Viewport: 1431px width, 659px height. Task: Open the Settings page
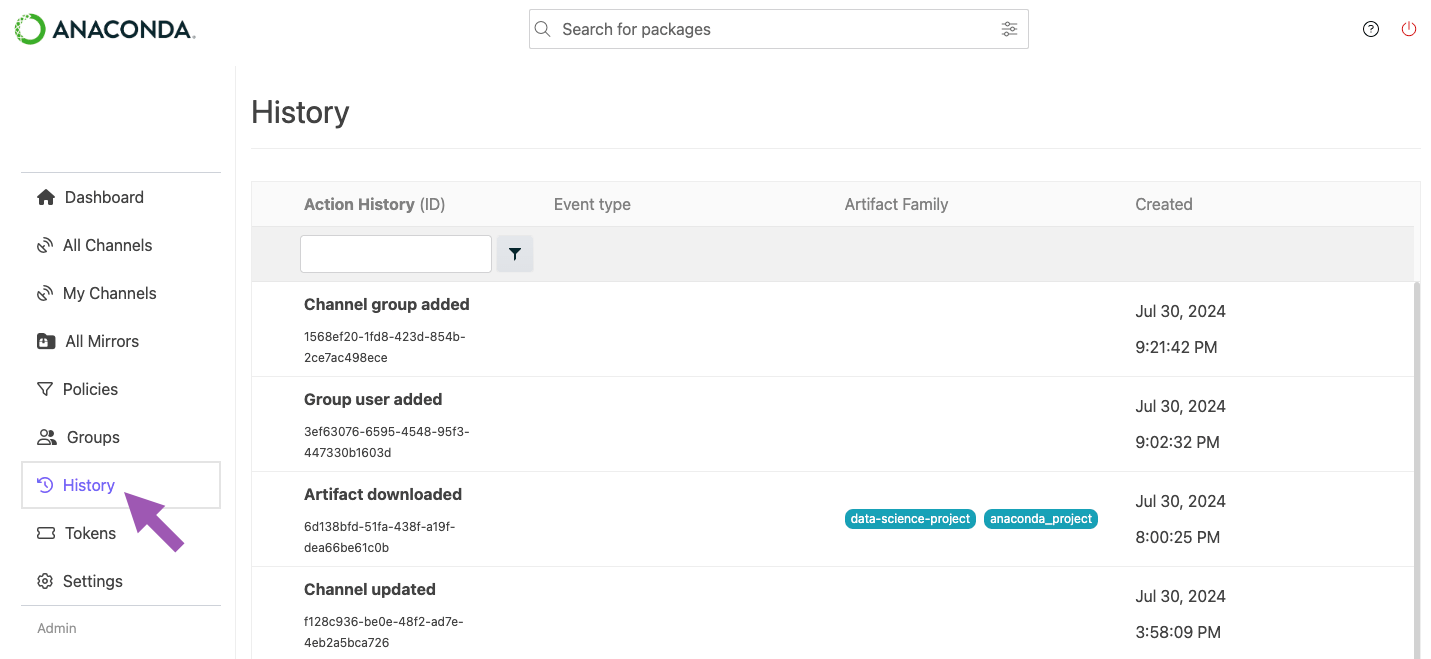[x=121, y=581]
